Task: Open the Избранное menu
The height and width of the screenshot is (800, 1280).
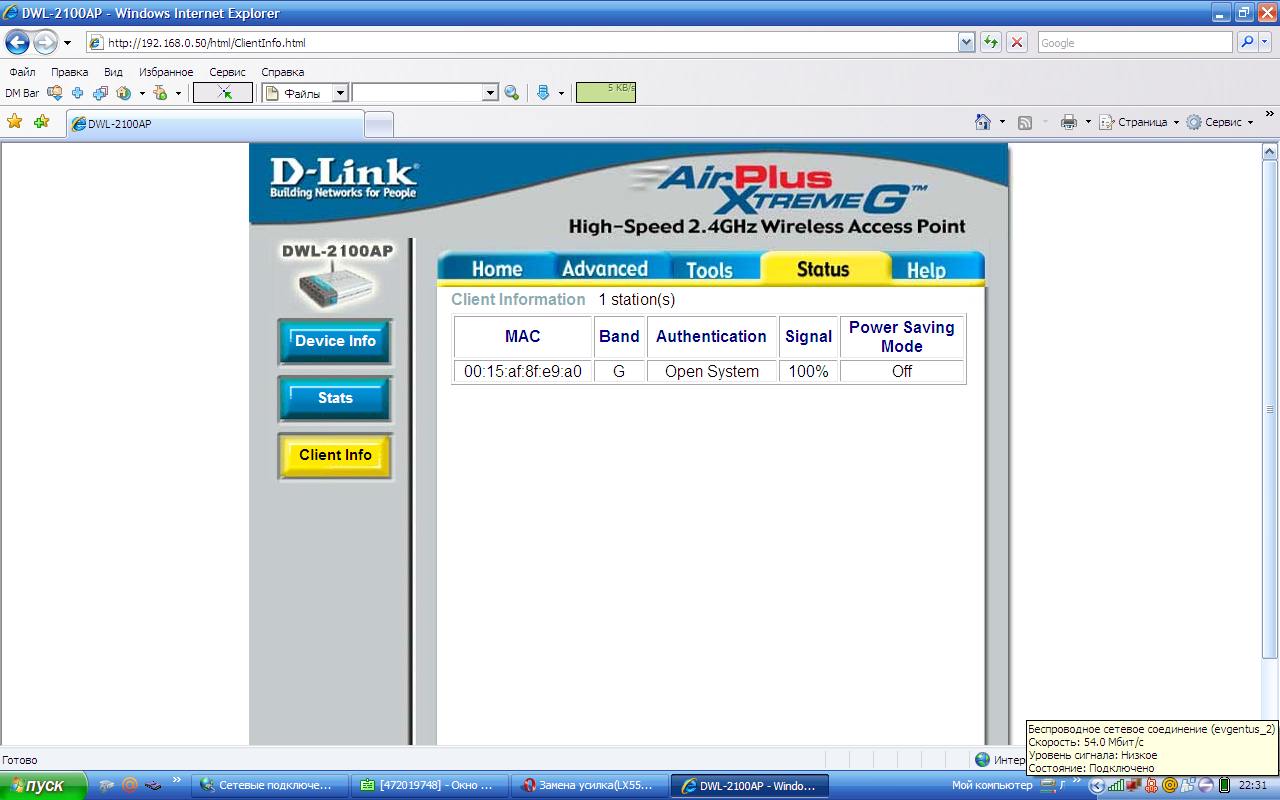Action: point(166,72)
